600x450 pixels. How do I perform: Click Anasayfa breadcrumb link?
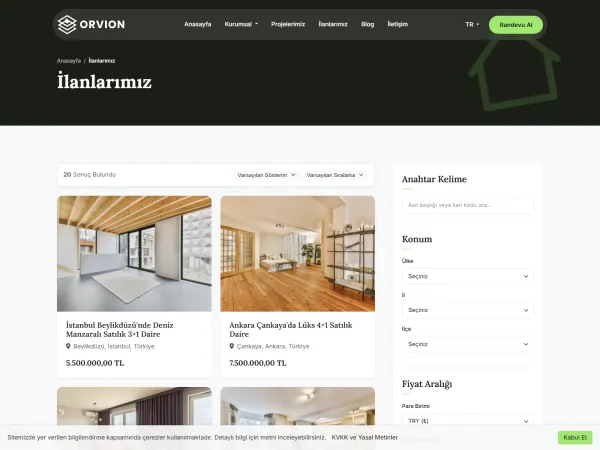[69, 61]
